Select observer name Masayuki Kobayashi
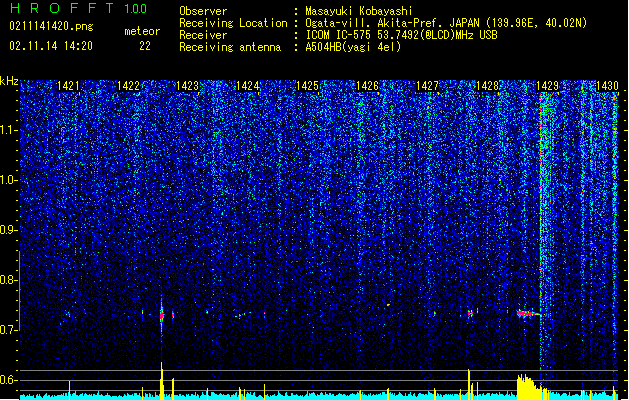This screenshot has width=629, height=400. [x=359, y=11]
